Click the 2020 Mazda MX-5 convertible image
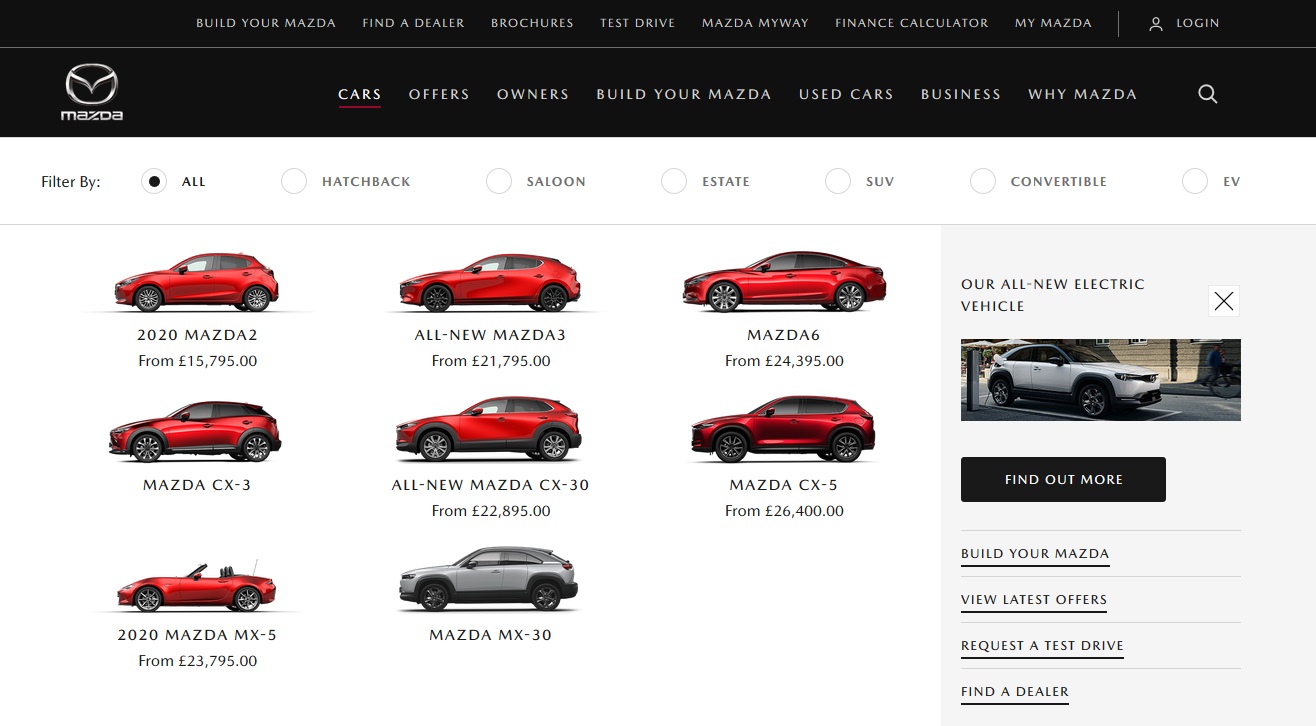The image size is (1316, 726). [197, 587]
